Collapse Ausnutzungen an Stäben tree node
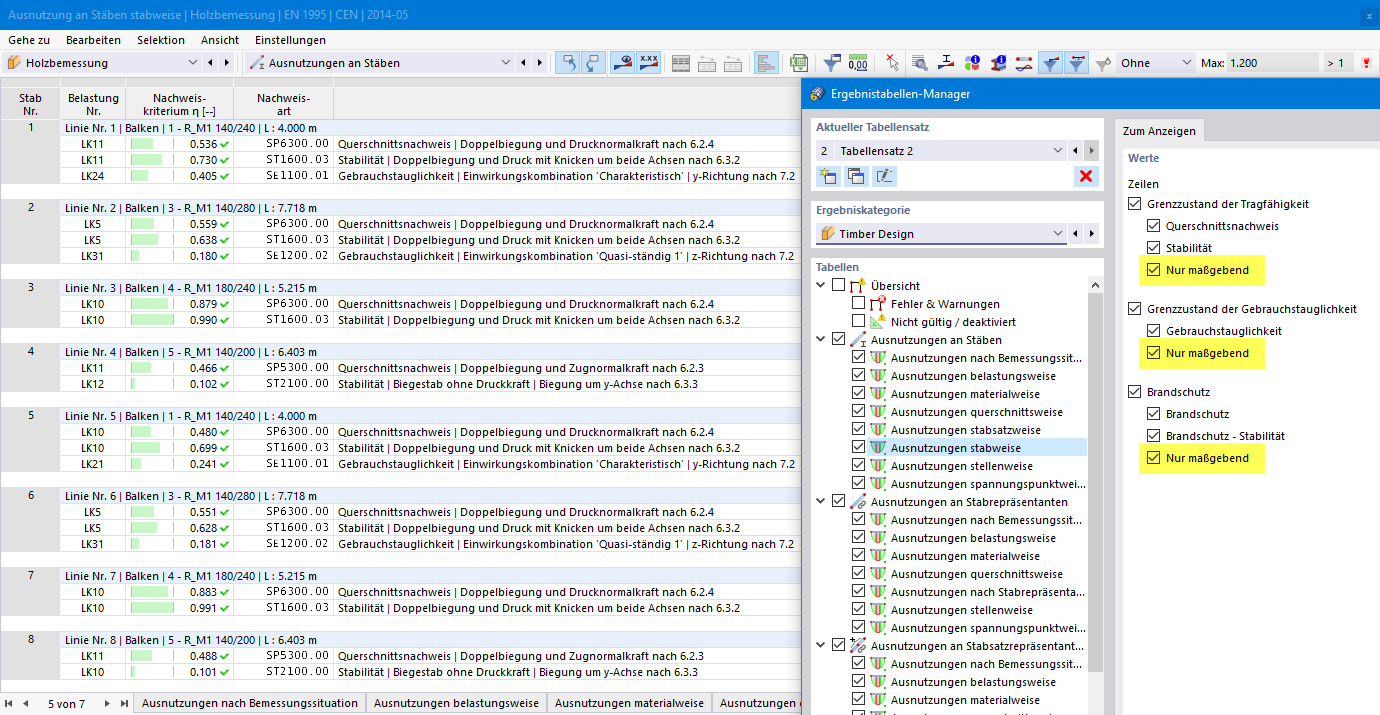 tap(822, 340)
